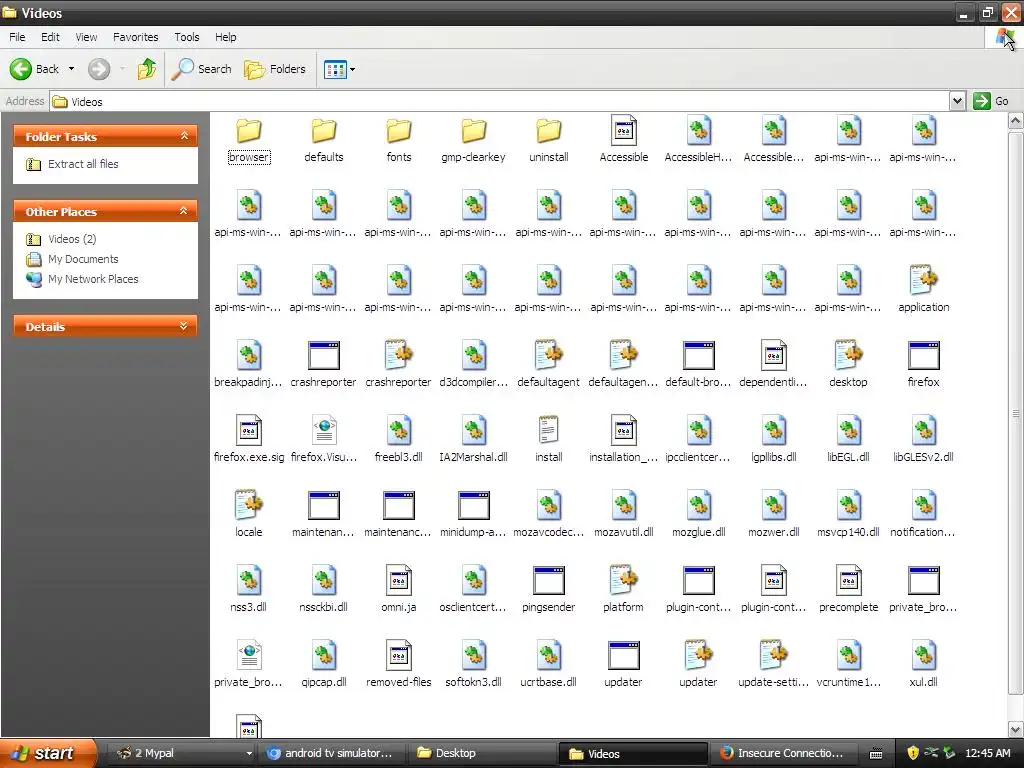The height and width of the screenshot is (768, 1024).
Task: Click the Go button
Action: 991,101
